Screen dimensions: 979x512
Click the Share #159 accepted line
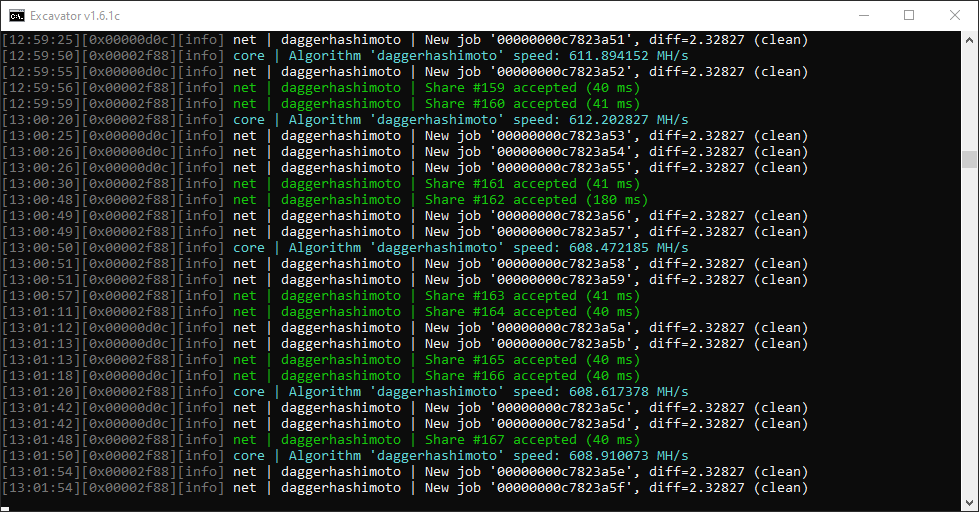point(321,88)
